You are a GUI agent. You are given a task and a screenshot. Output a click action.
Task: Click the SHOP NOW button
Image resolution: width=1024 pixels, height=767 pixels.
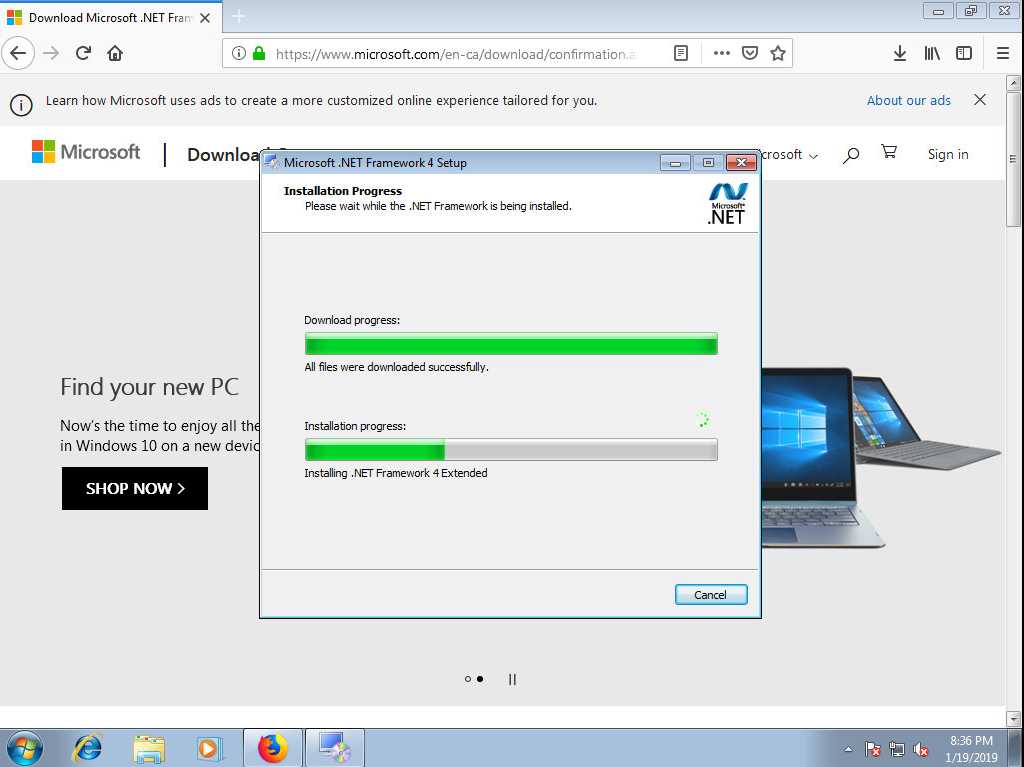point(135,489)
